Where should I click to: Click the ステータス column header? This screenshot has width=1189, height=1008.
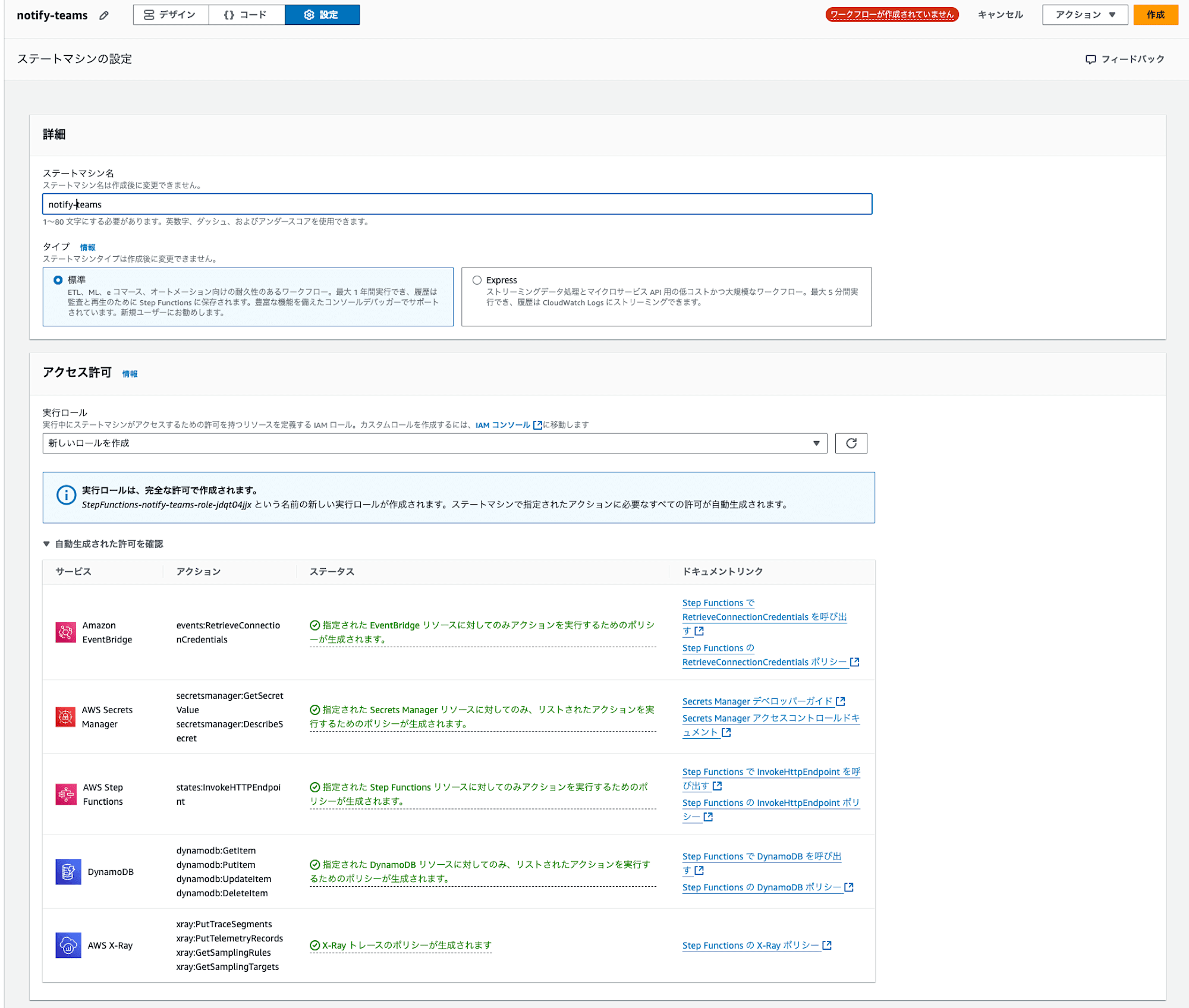pyautogui.click(x=332, y=572)
